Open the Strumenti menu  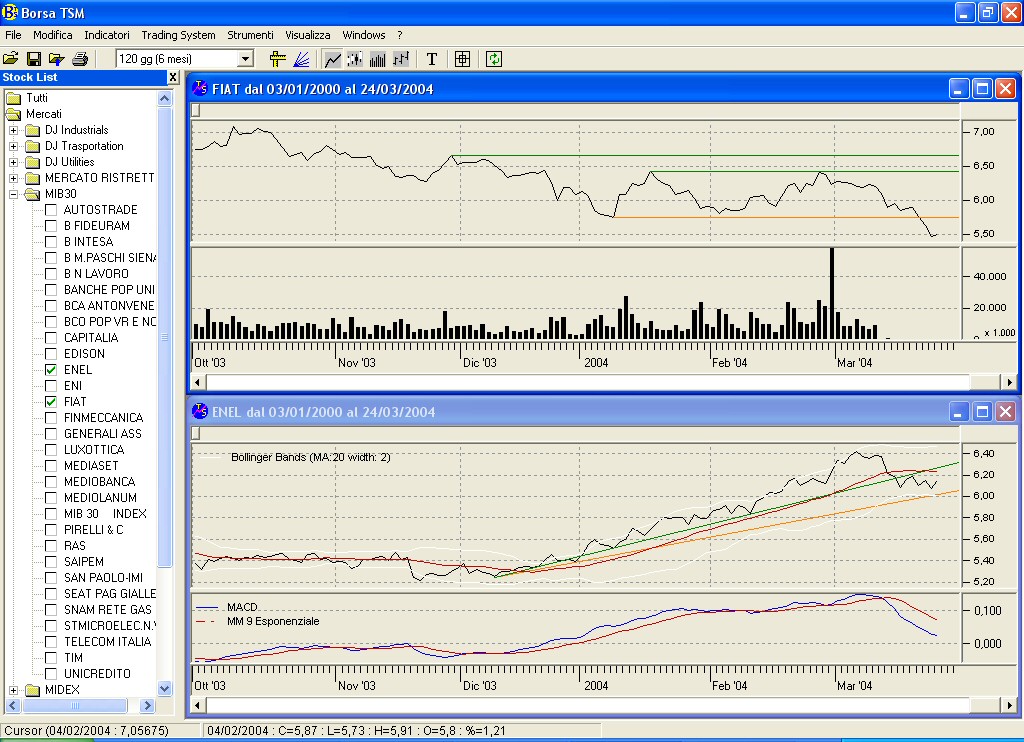tap(250, 35)
